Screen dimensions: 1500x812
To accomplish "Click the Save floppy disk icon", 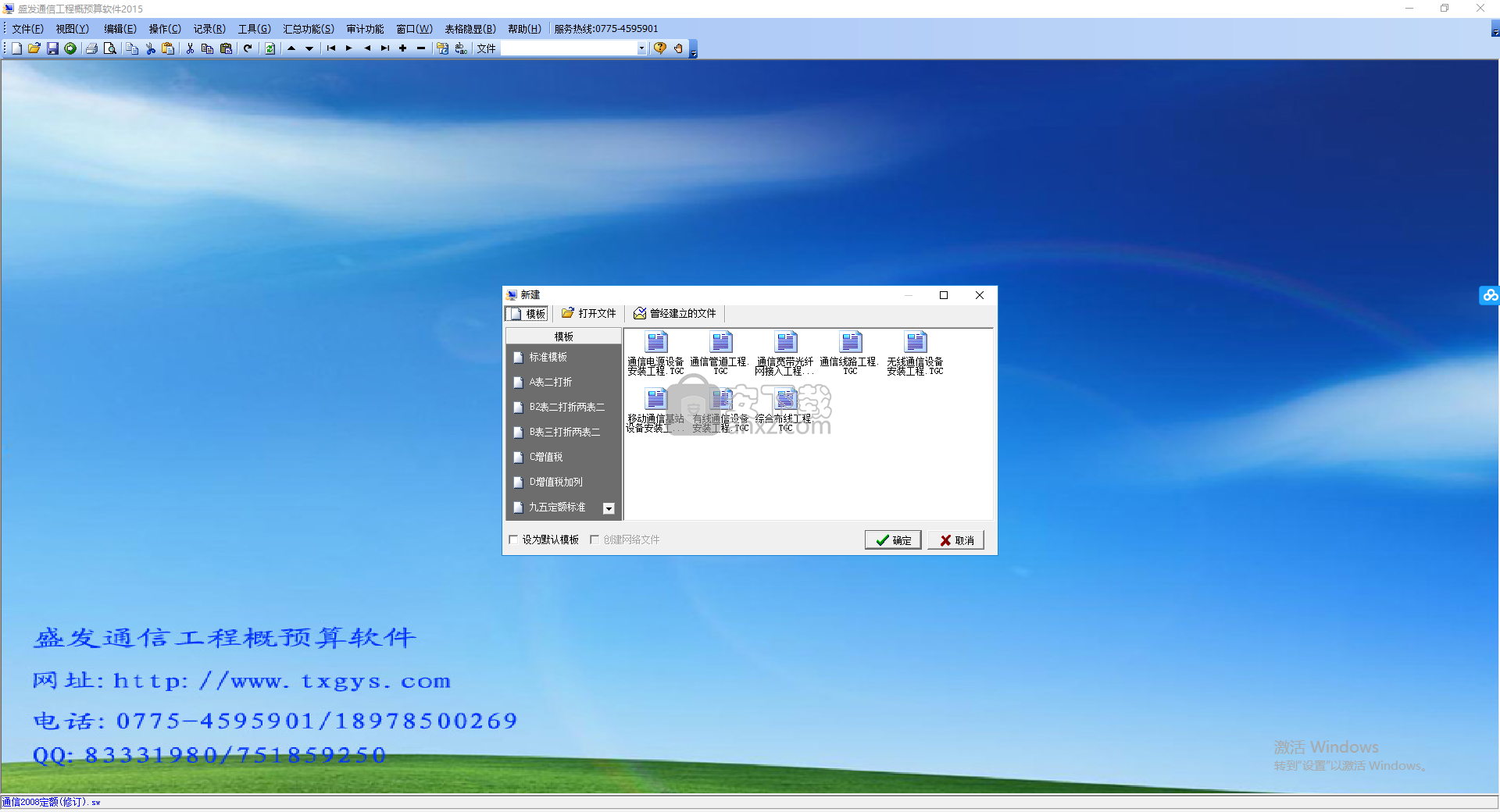I will coord(52,48).
